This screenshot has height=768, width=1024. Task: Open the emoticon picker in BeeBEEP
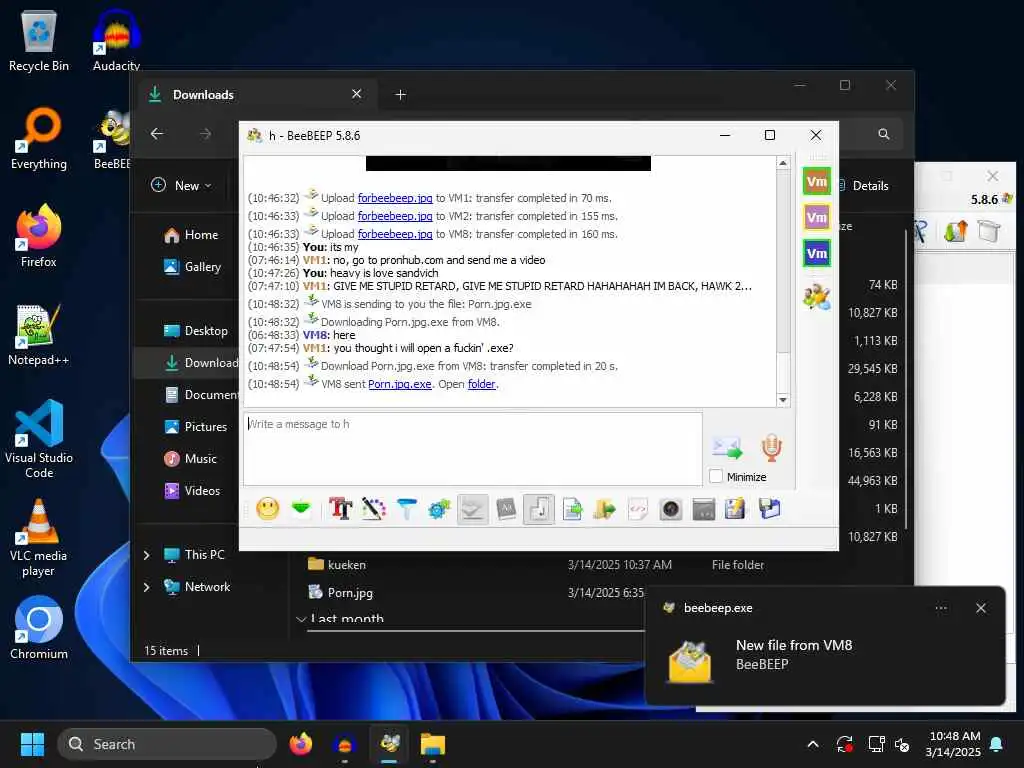[268, 509]
